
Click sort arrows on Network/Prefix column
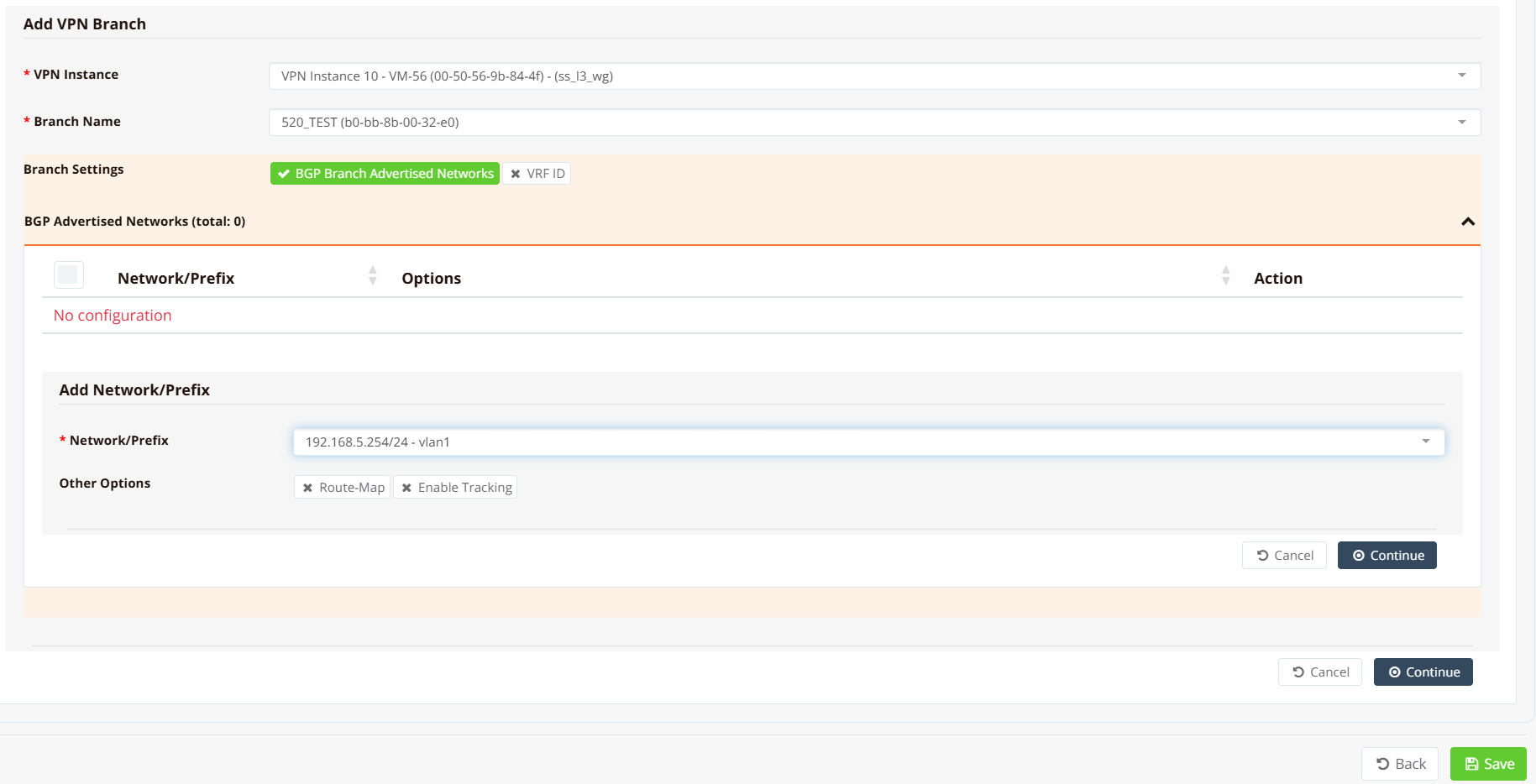(x=372, y=276)
